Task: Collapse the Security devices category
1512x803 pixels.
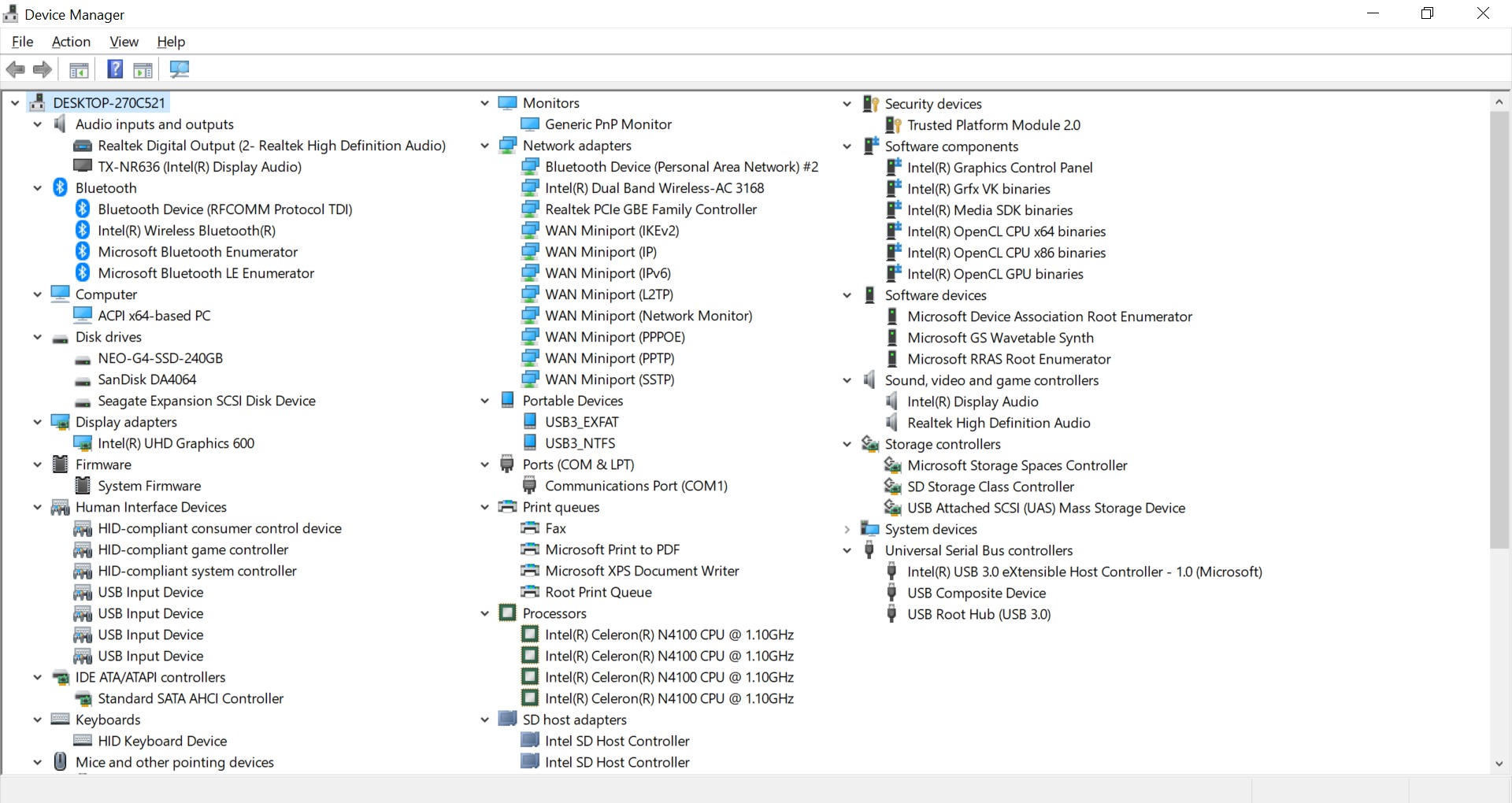Action: pos(847,104)
